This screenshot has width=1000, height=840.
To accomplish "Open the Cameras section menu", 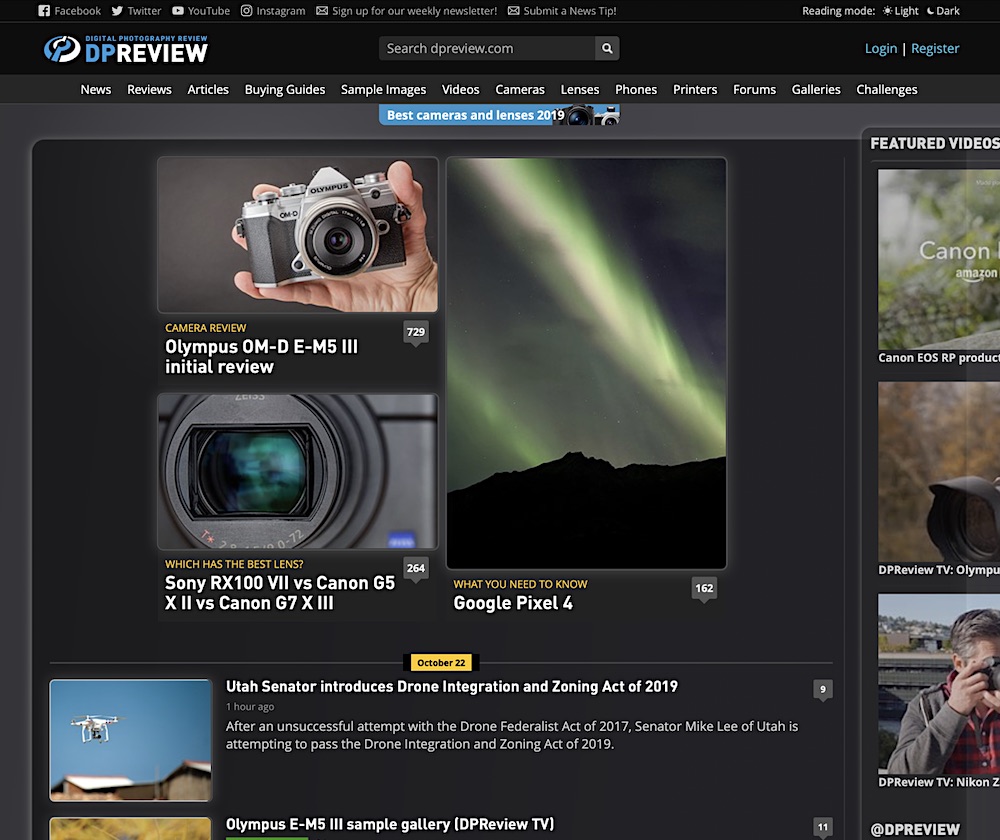I will pos(520,89).
